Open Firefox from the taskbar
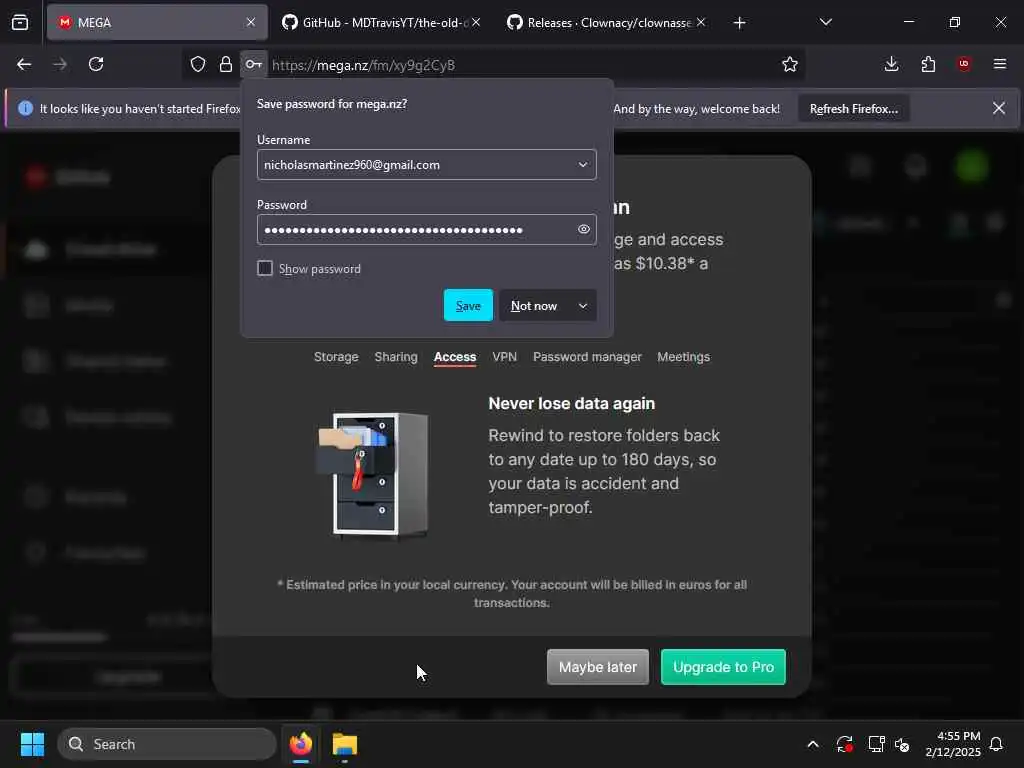Image resolution: width=1024 pixels, height=768 pixels. 301,744
